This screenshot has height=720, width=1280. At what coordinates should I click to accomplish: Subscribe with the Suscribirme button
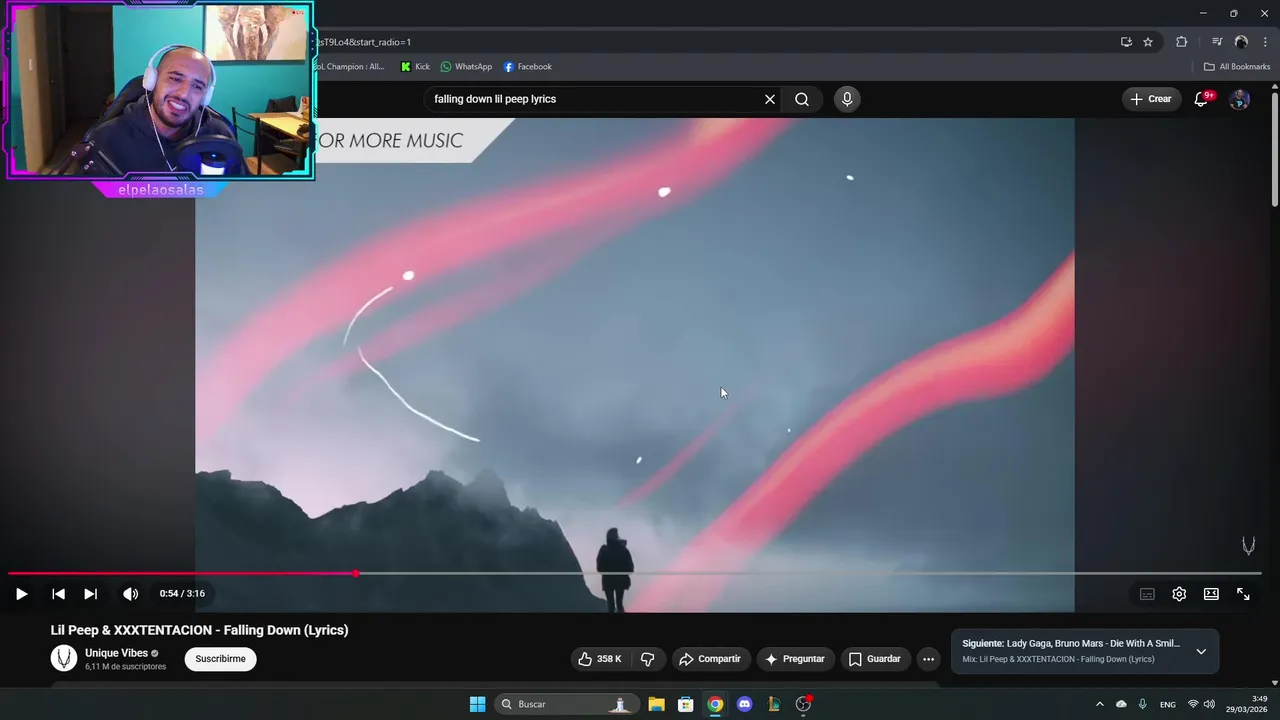click(220, 659)
